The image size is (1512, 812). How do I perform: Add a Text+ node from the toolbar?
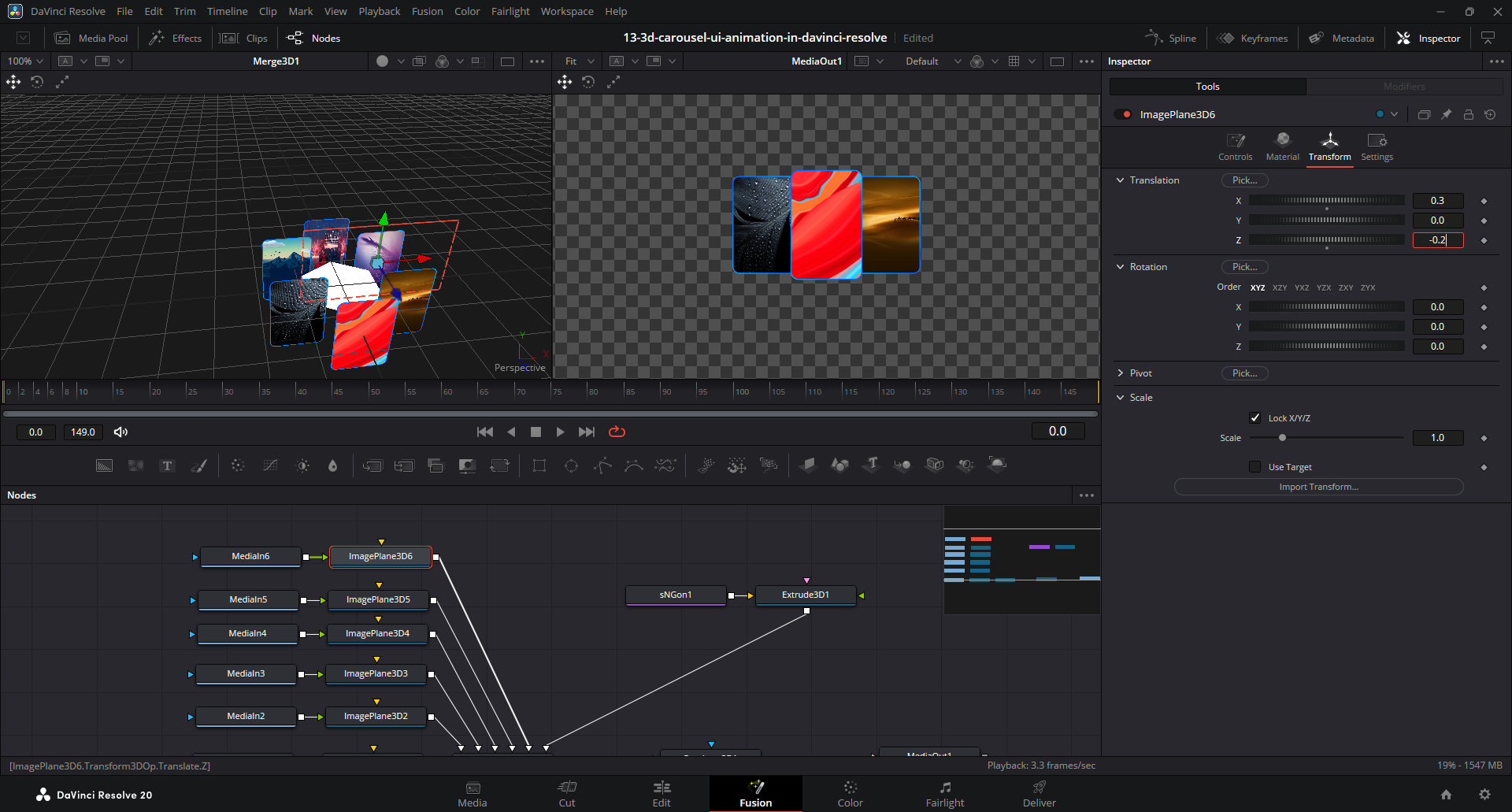pos(167,465)
